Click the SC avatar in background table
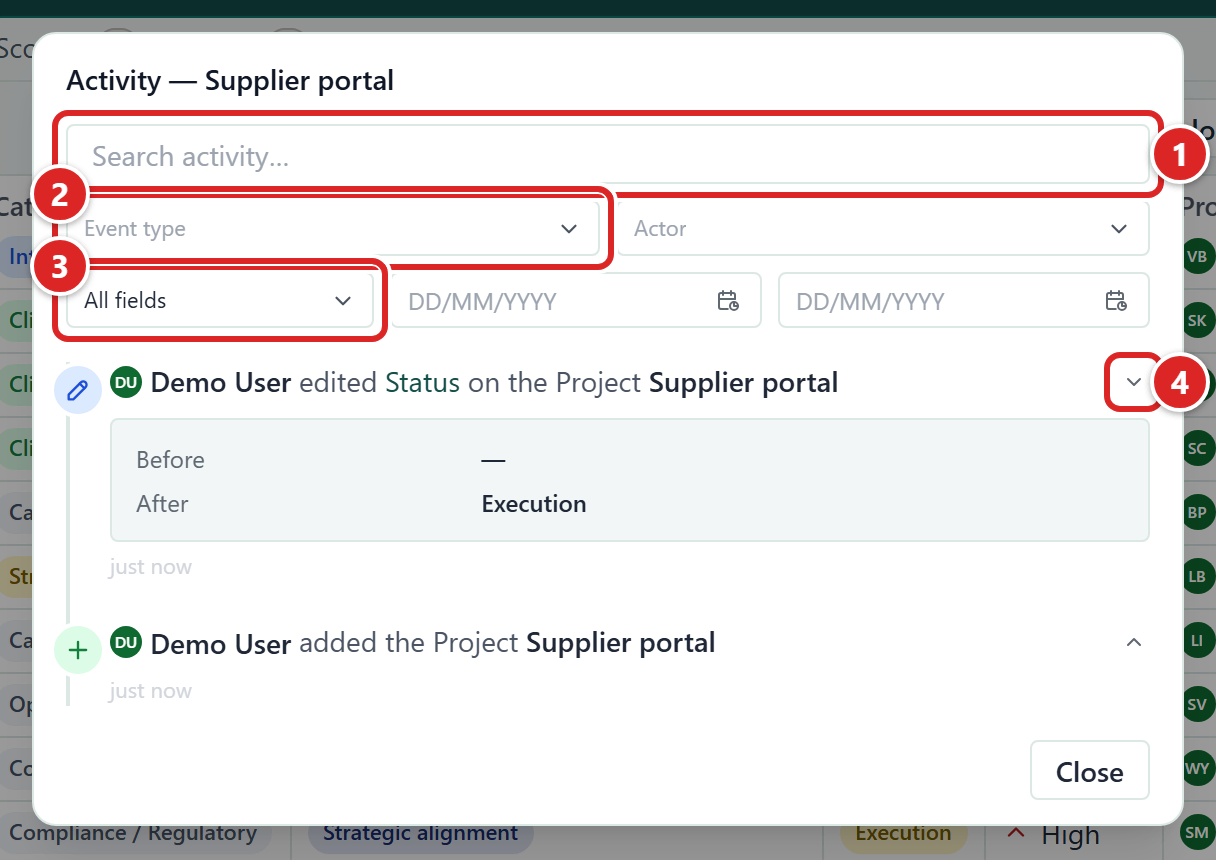 (x=1197, y=448)
